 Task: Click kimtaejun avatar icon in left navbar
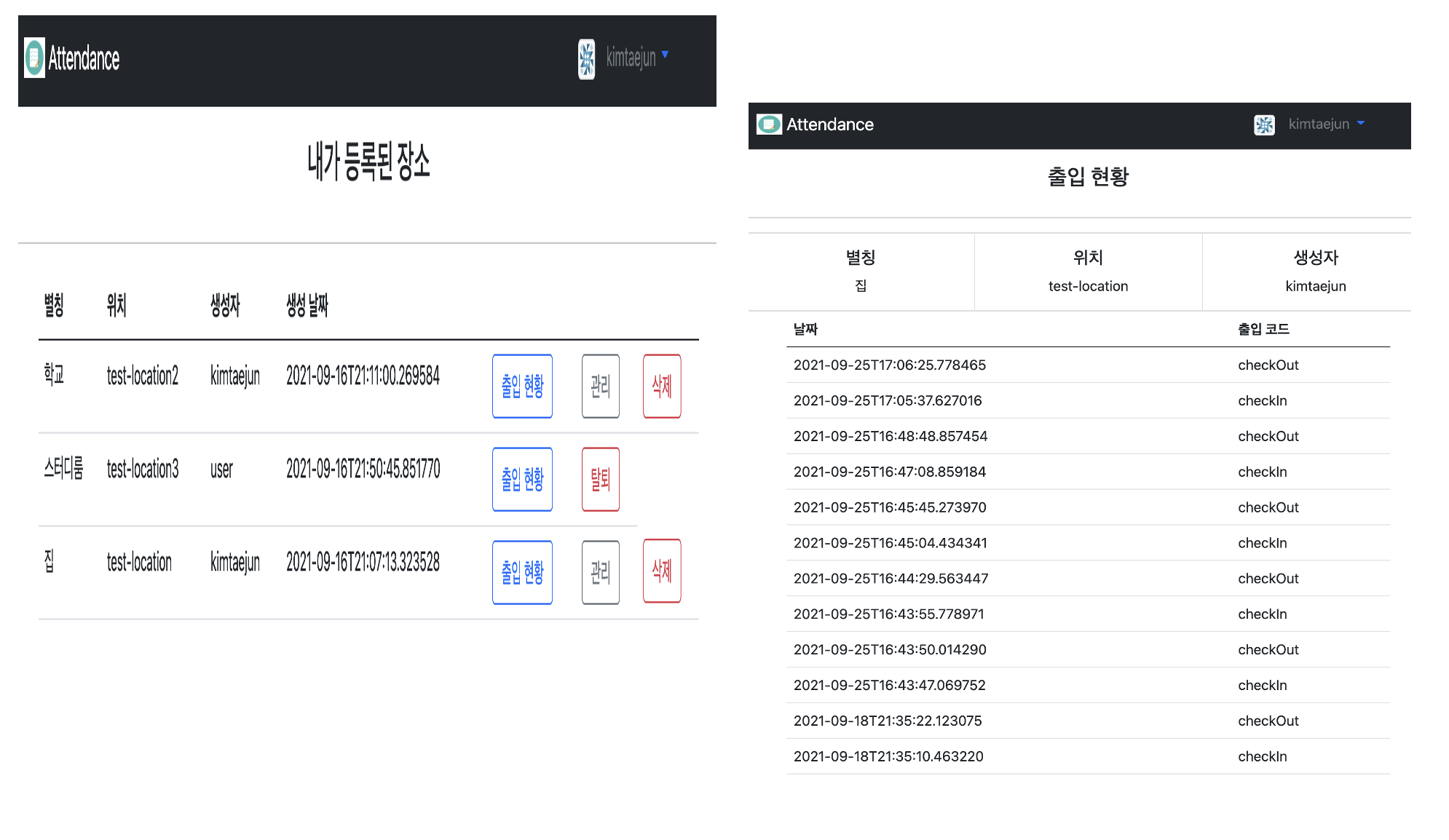pyautogui.click(x=586, y=59)
